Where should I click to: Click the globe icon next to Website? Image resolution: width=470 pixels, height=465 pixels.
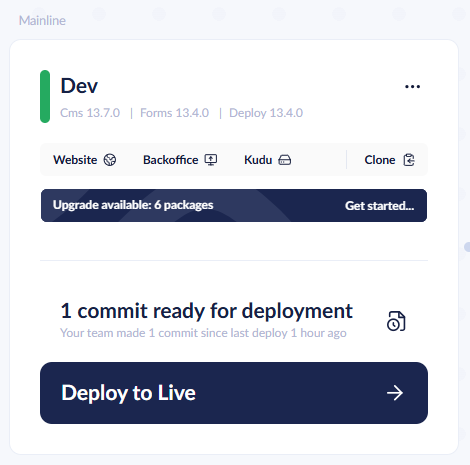(110, 160)
